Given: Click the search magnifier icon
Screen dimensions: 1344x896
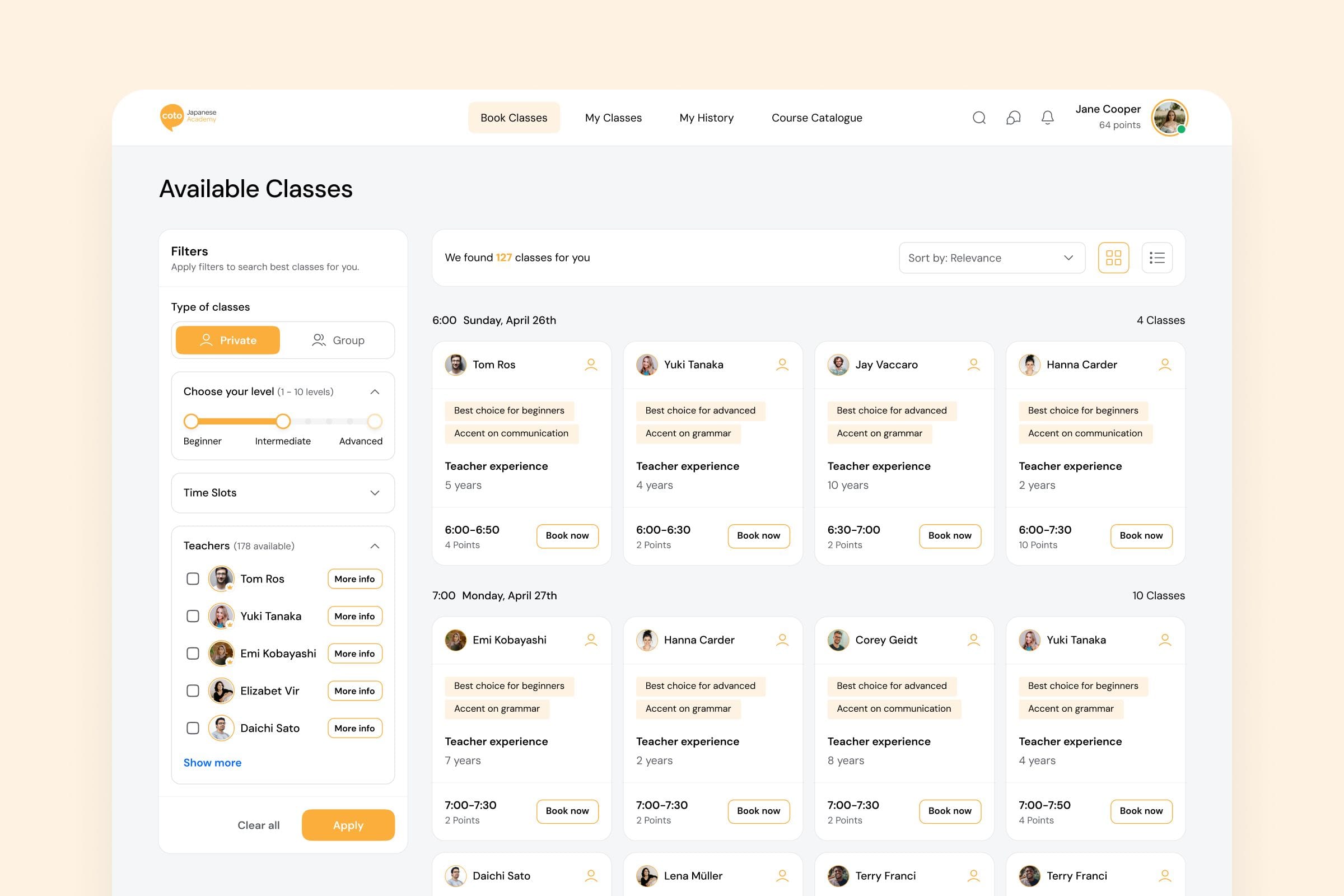Looking at the screenshot, I should click(979, 118).
